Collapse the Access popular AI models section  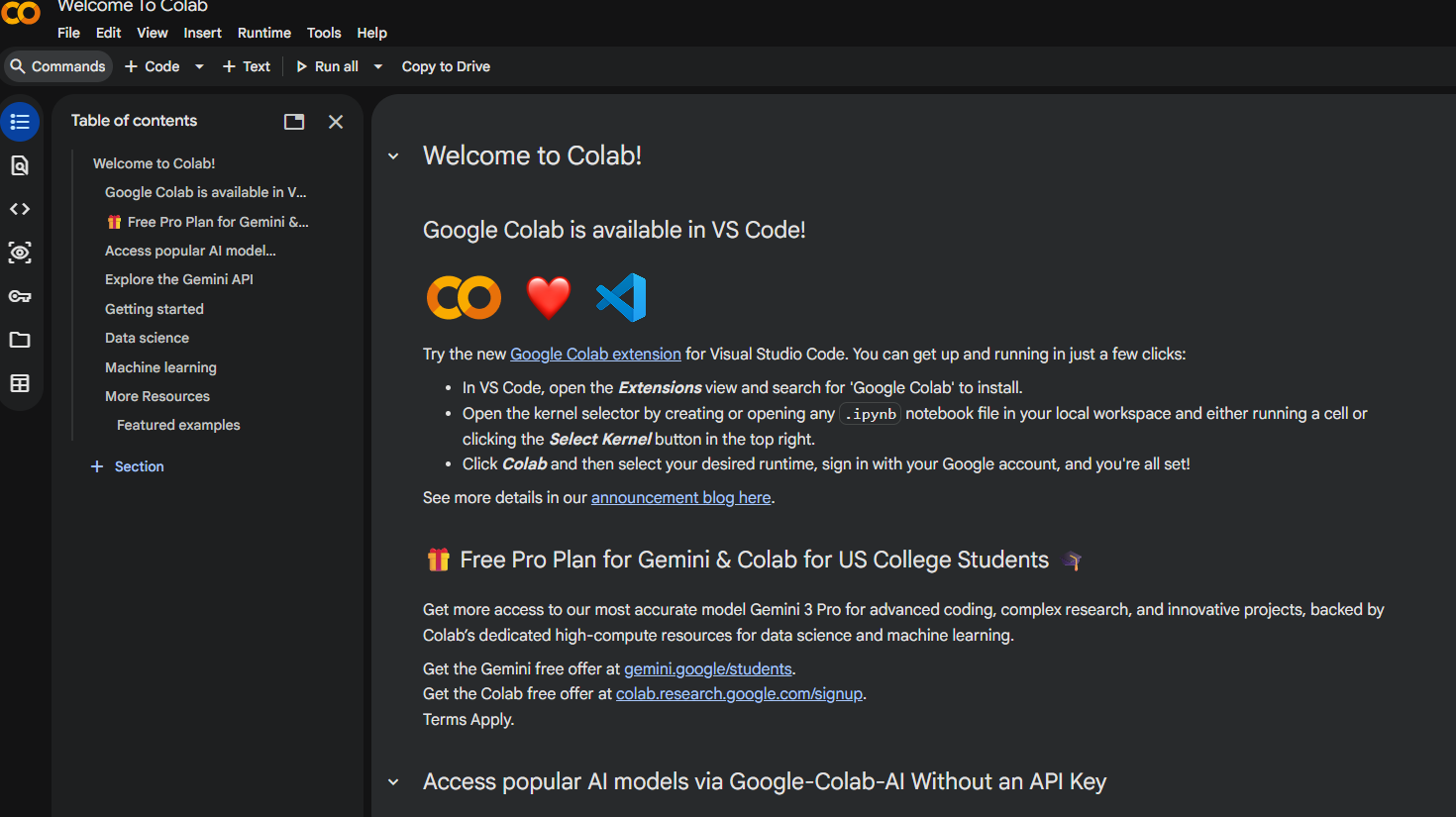tap(393, 782)
